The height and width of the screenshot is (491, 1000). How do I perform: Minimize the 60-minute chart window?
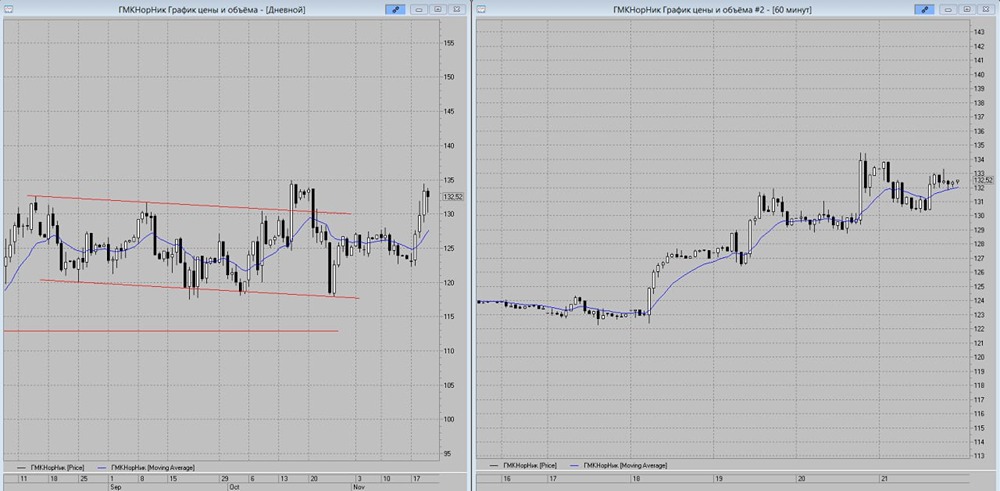pyautogui.click(x=948, y=10)
